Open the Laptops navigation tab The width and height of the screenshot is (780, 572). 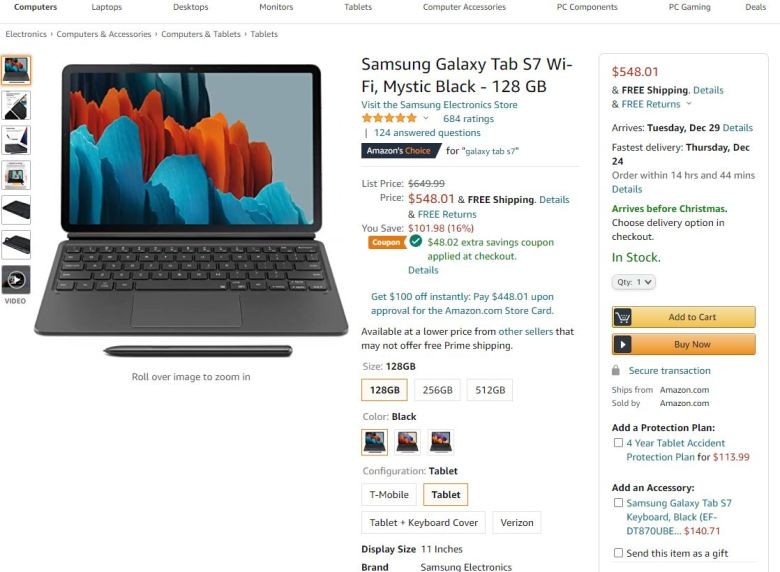coord(106,7)
